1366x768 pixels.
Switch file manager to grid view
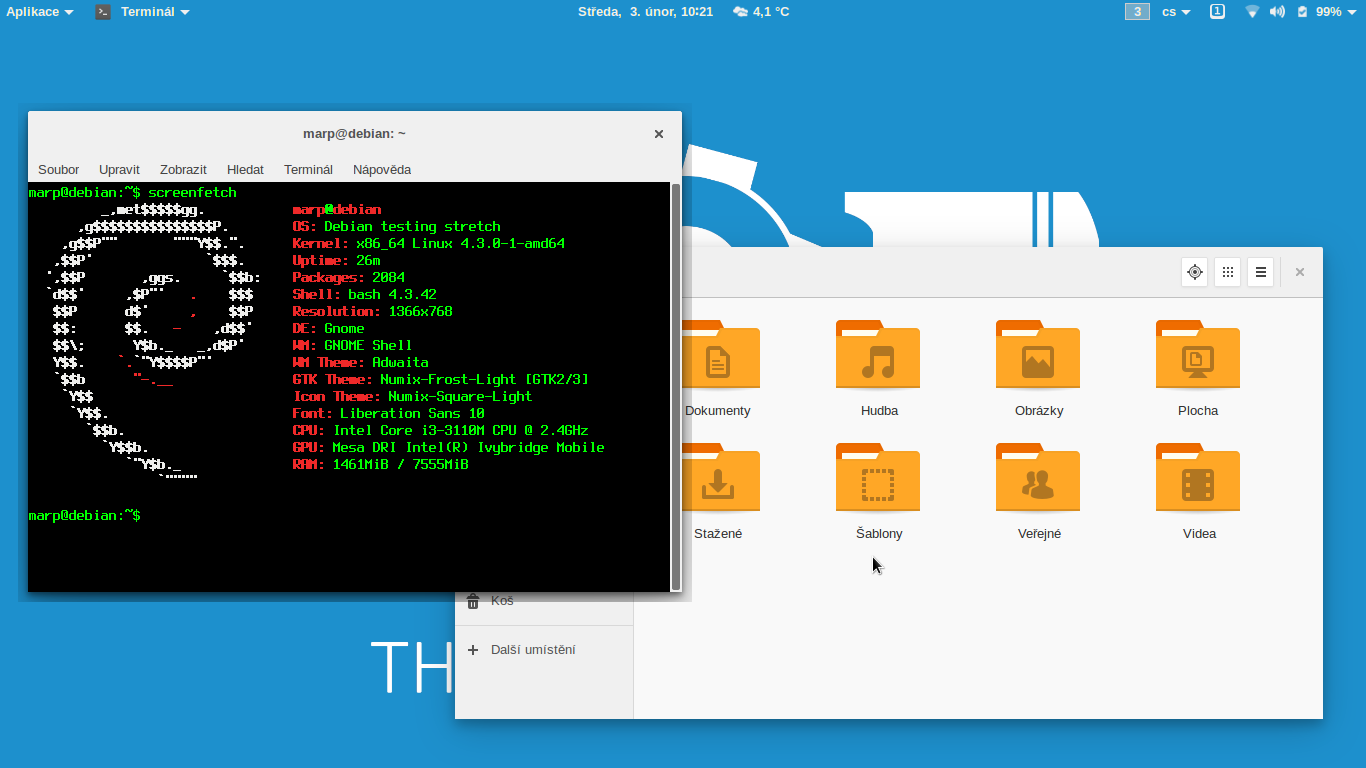pyautogui.click(x=1227, y=272)
